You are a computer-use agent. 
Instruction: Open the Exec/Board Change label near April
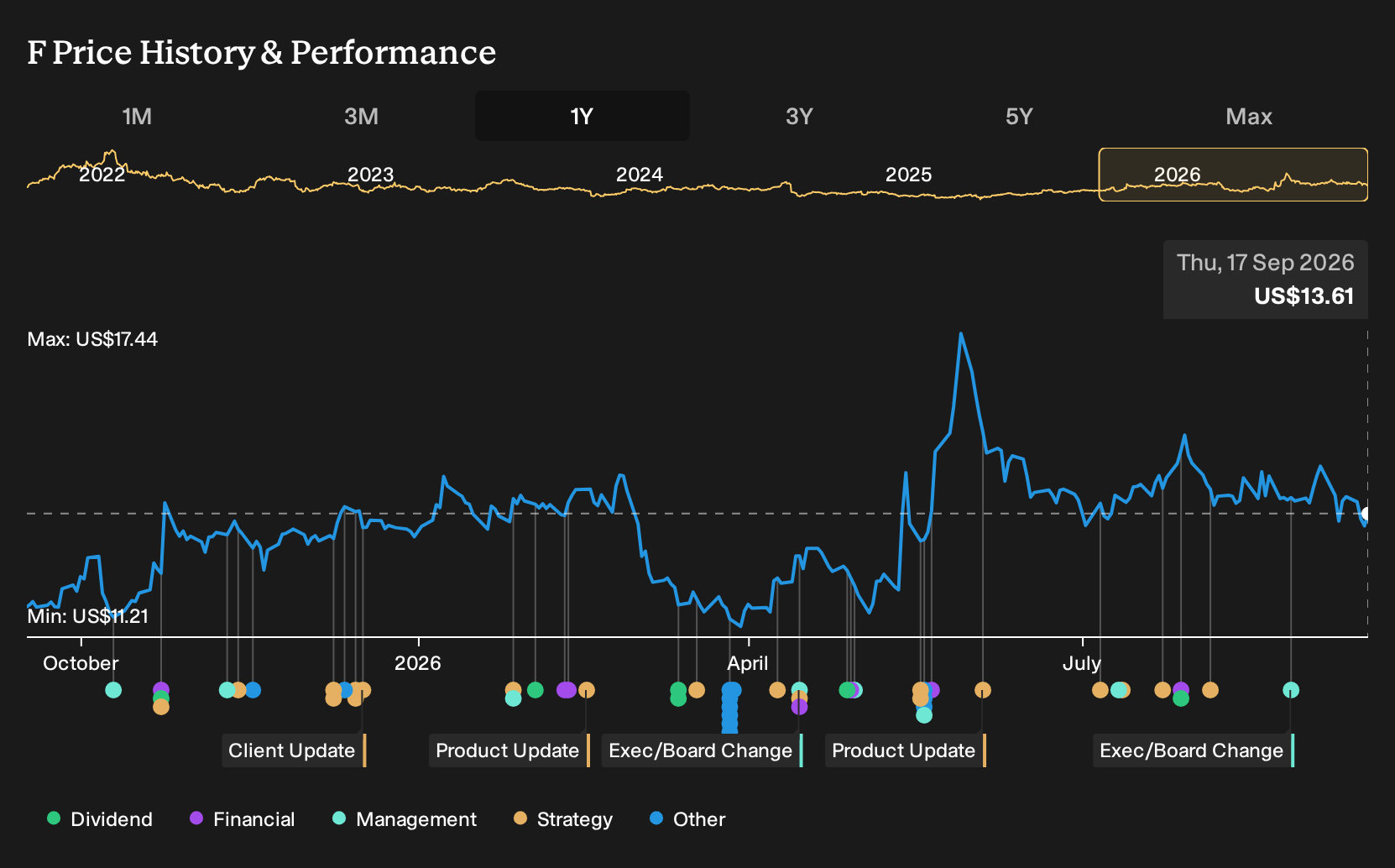(x=703, y=750)
